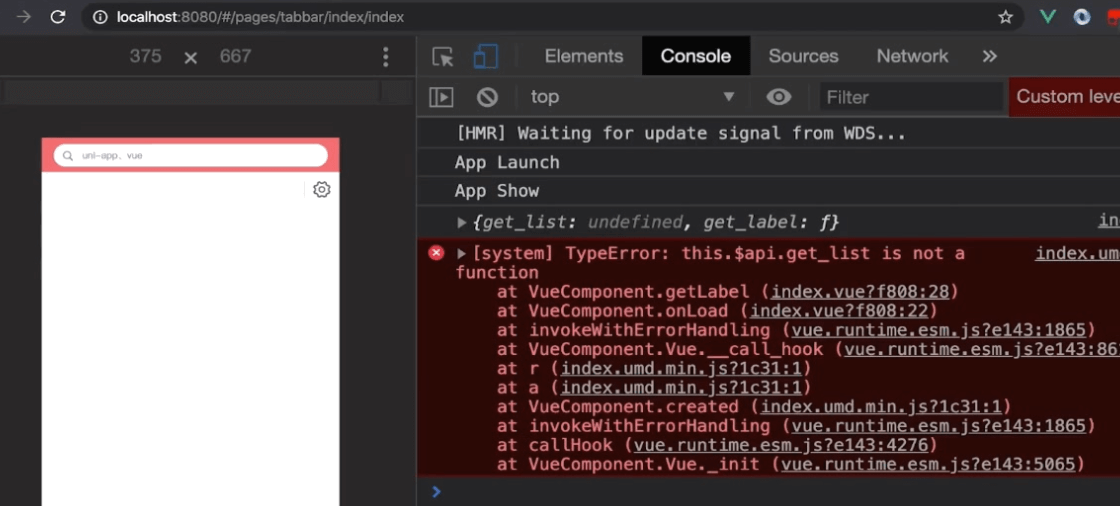The width and height of the screenshot is (1120, 506).
Task: Click the console input prompt
Action: pyautogui.click(x=775, y=492)
